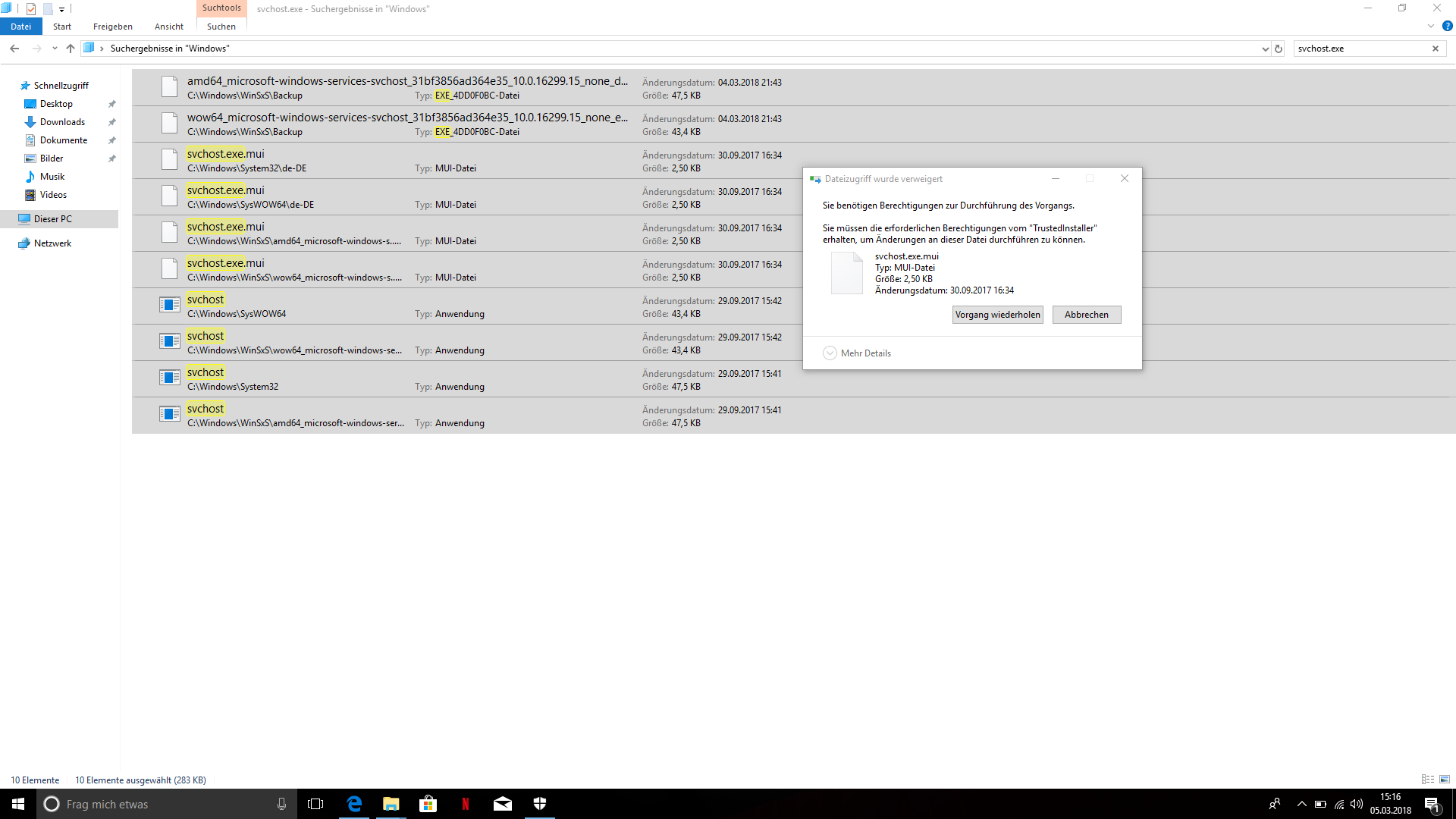Expand Mehr Details in dialog

(x=857, y=353)
